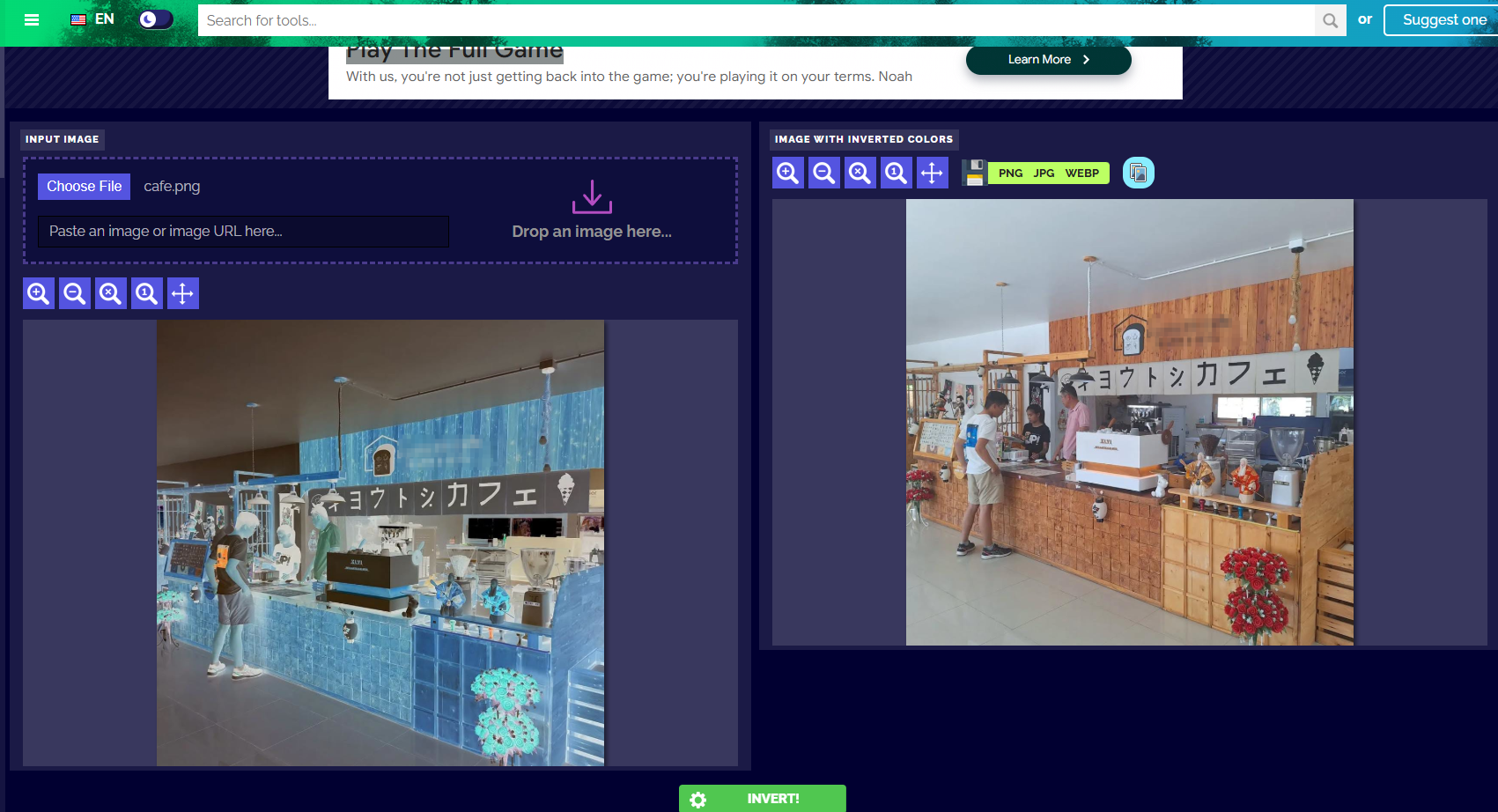This screenshot has width=1498, height=812.
Task: Click the paste image URL field
Action: (243, 232)
